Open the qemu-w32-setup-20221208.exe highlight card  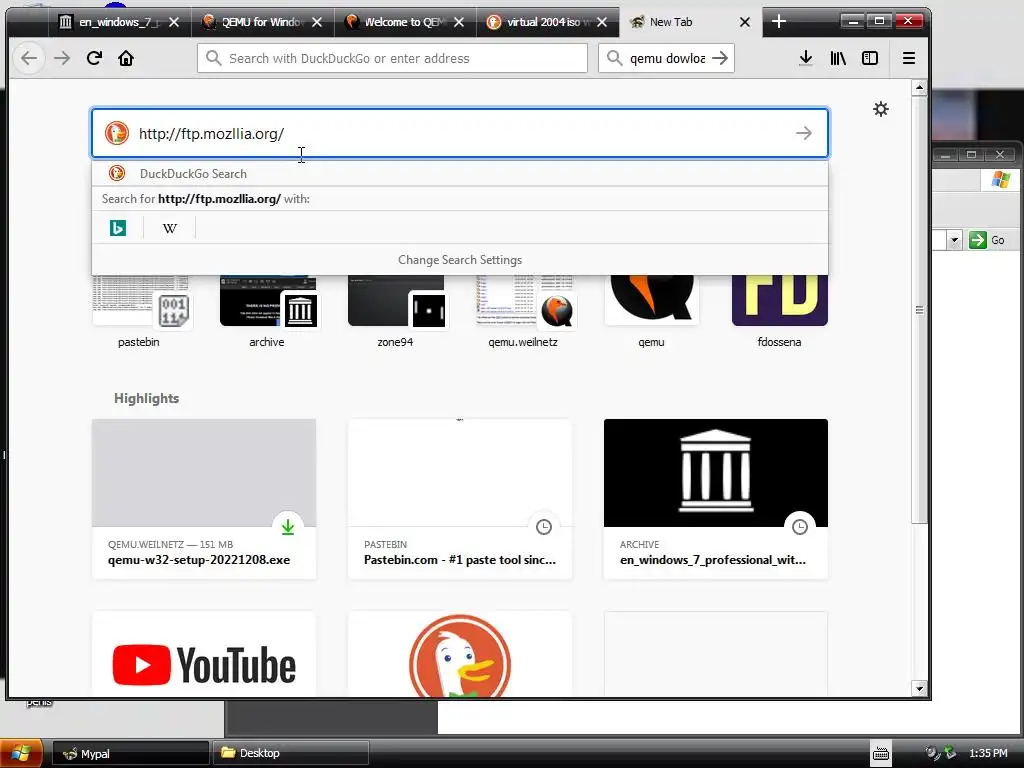click(x=204, y=499)
